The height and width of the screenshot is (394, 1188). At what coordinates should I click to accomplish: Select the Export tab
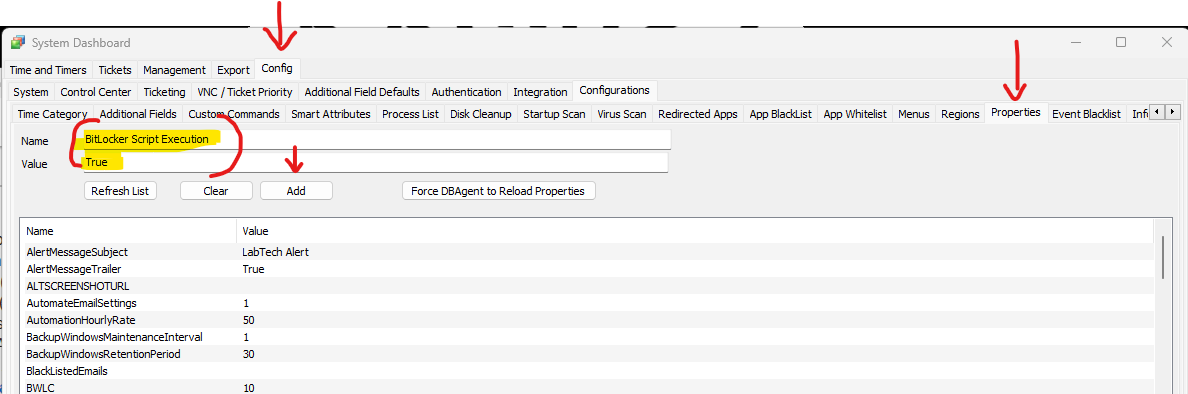[x=233, y=70]
